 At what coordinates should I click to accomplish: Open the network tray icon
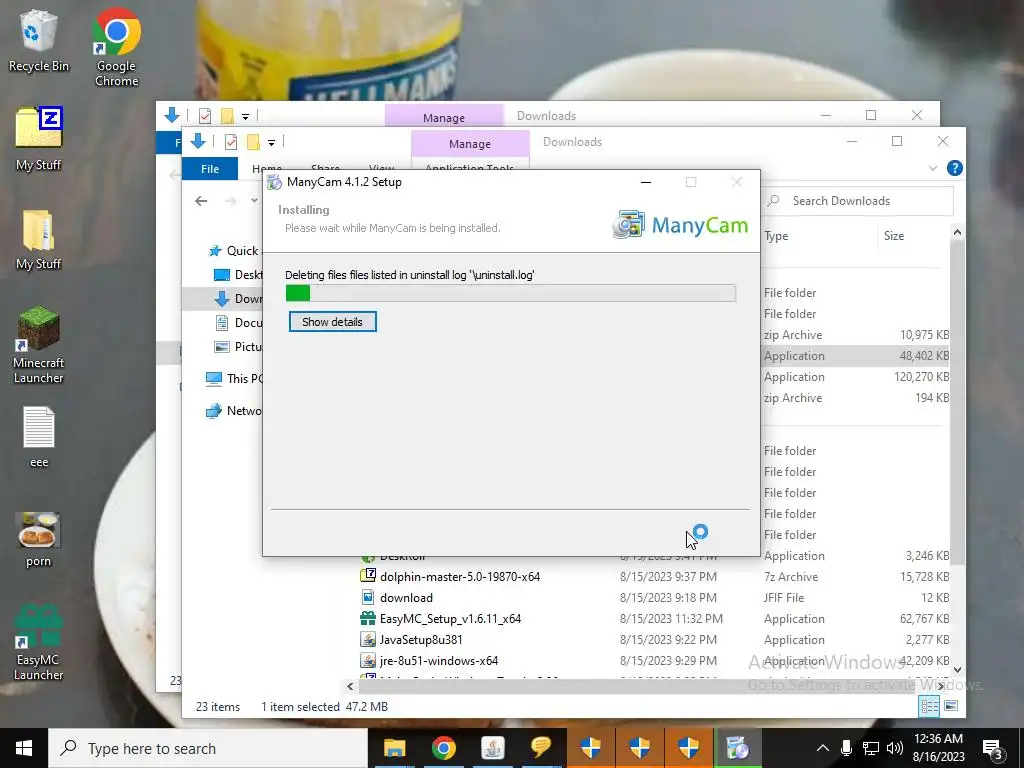pyautogui.click(x=871, y=748)
